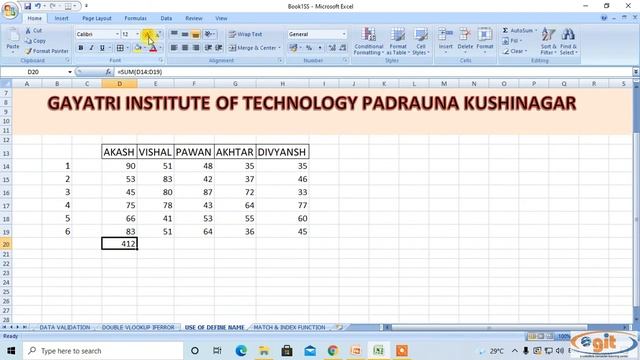The height and width of the screenshot is (360, 640).
Task: Open the font name dropdown
Action: click(x=117, y=34)
